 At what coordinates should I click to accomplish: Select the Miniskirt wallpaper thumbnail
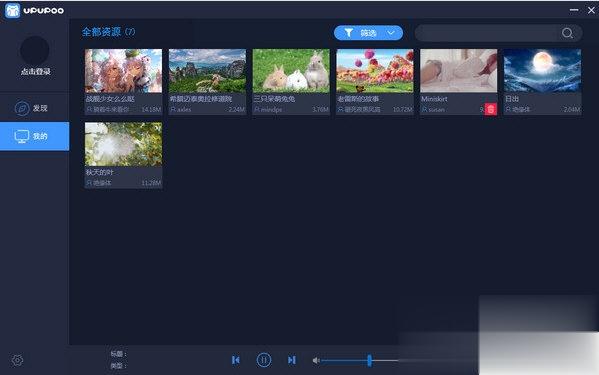(x=459, y=71)
